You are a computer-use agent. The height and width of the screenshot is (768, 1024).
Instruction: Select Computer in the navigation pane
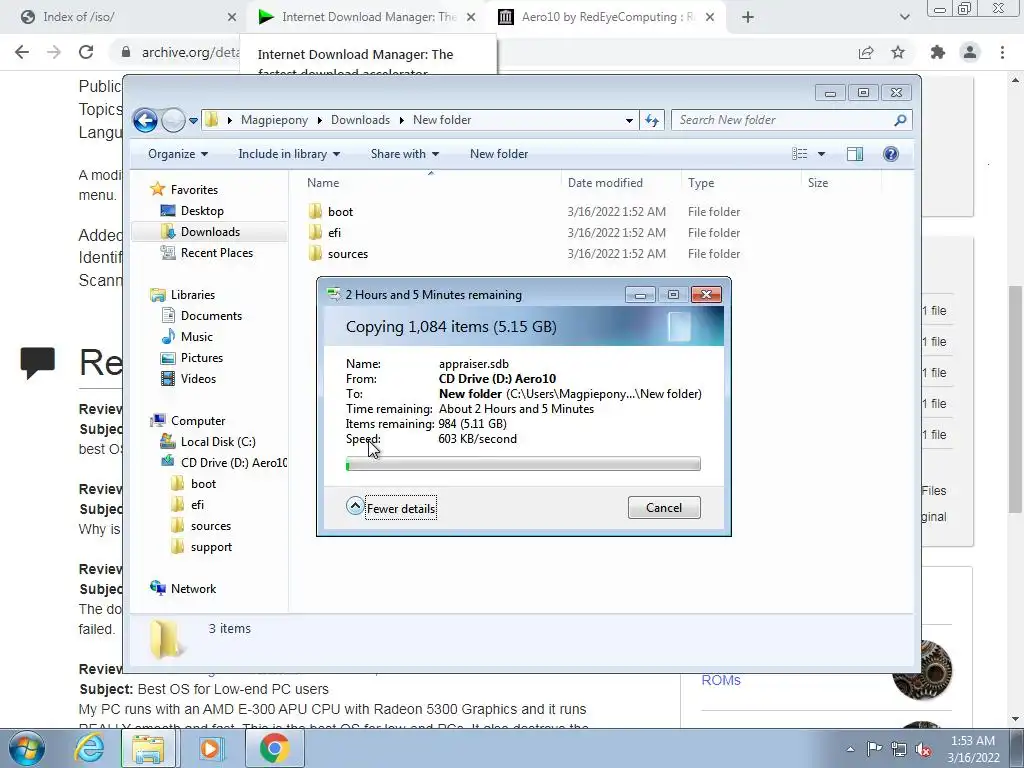click(198, 421)
